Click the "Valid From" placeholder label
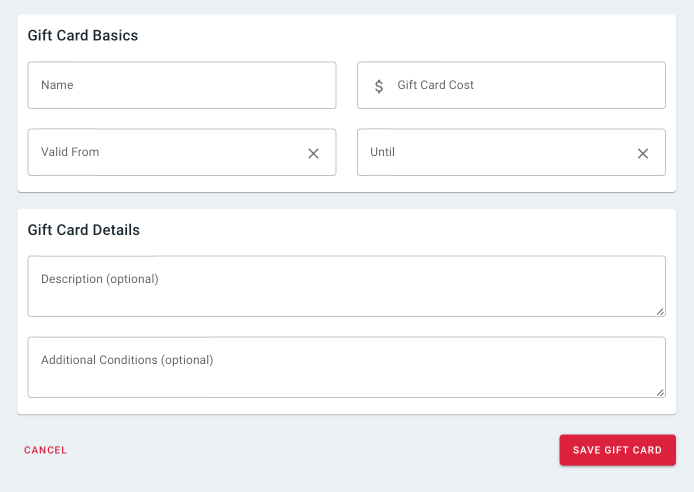This screenshot has width=694, height=492. [x=70, y=152]
